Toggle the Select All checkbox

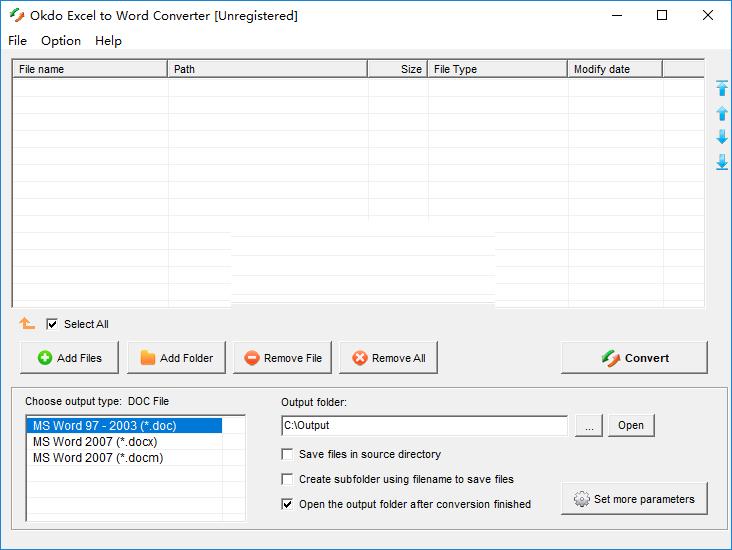coord(52,324)
